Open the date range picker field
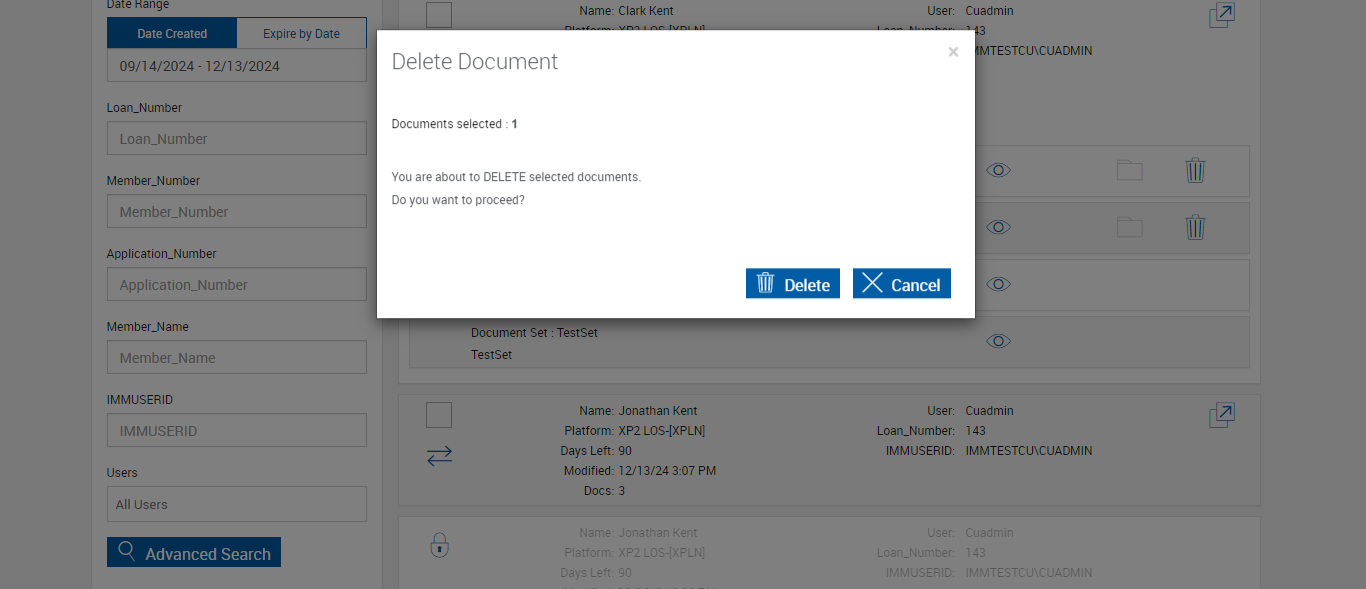 [237, 66]
